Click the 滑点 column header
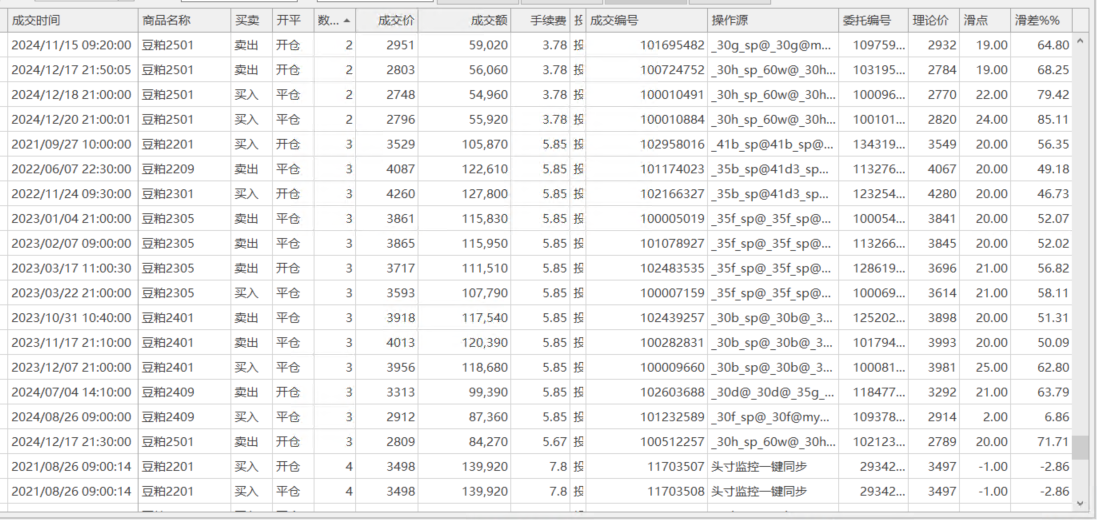The image size is (1097, 520). (985, 21)
